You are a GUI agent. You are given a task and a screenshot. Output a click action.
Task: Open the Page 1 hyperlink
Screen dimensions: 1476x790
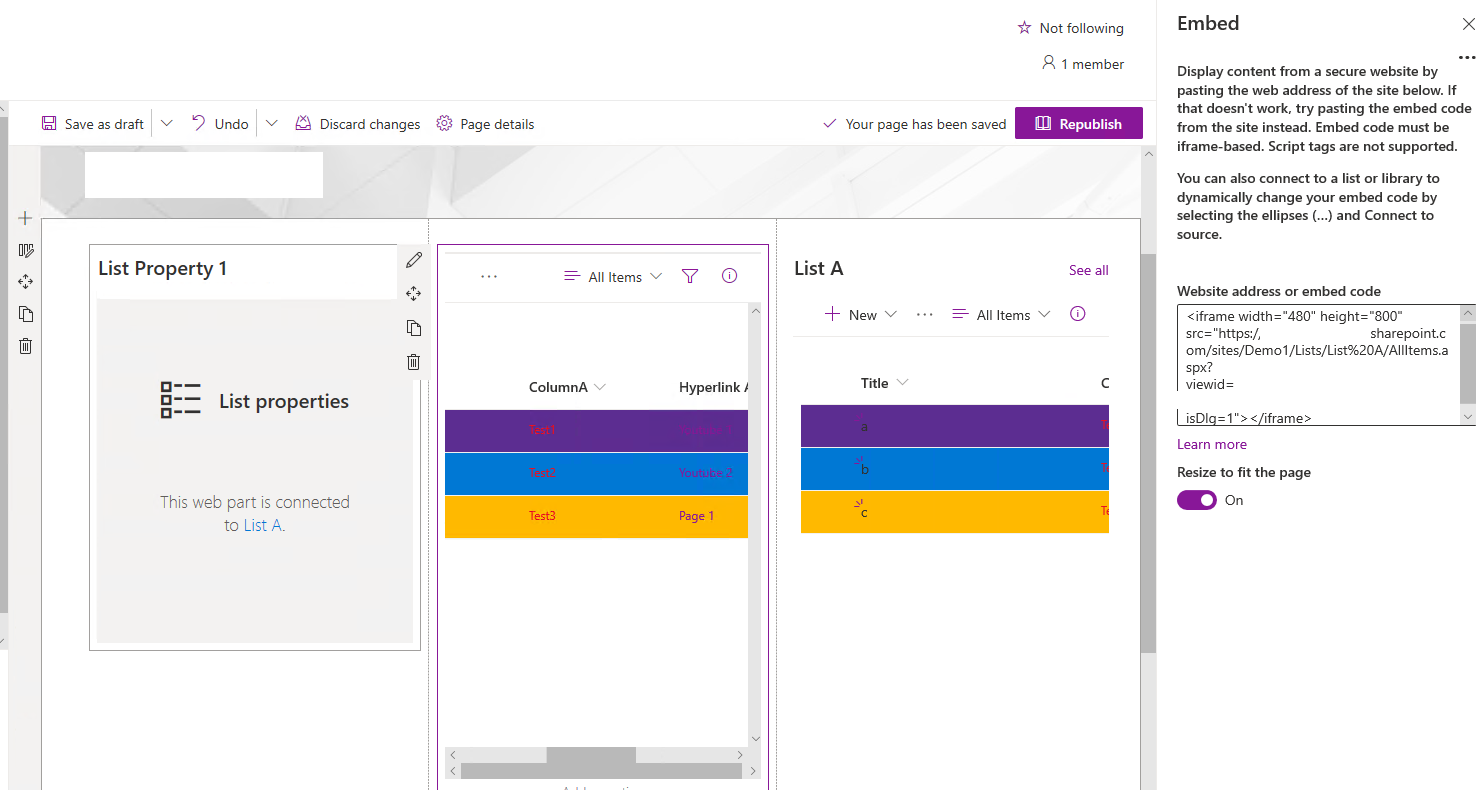tap(697, 516)
